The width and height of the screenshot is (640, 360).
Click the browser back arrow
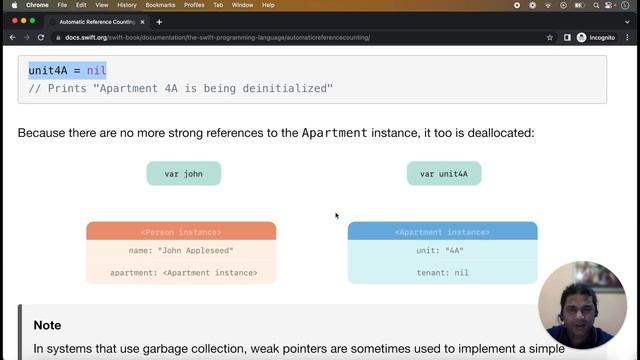(13, 38)
